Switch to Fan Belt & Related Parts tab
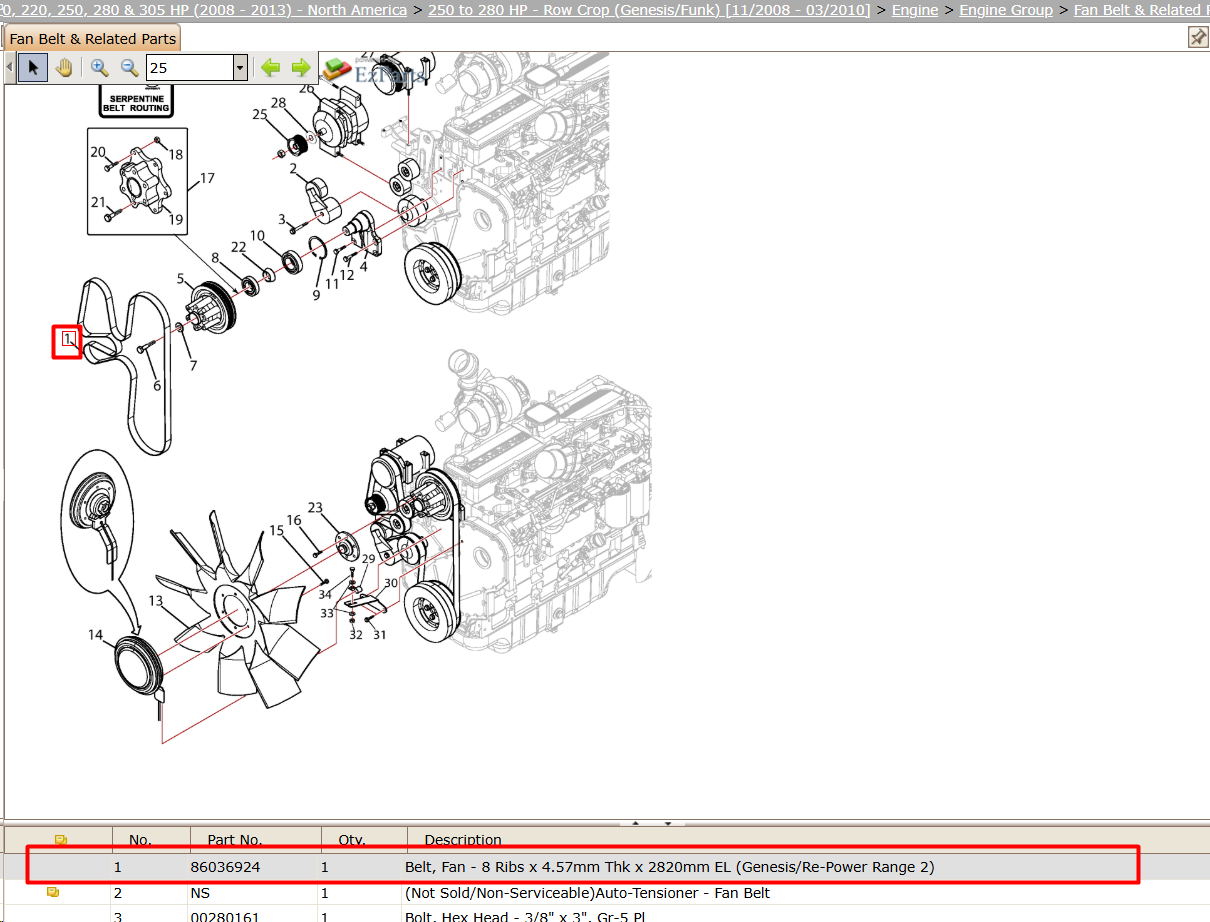Viewport: 1210px width, 922px height. [92, 39]
